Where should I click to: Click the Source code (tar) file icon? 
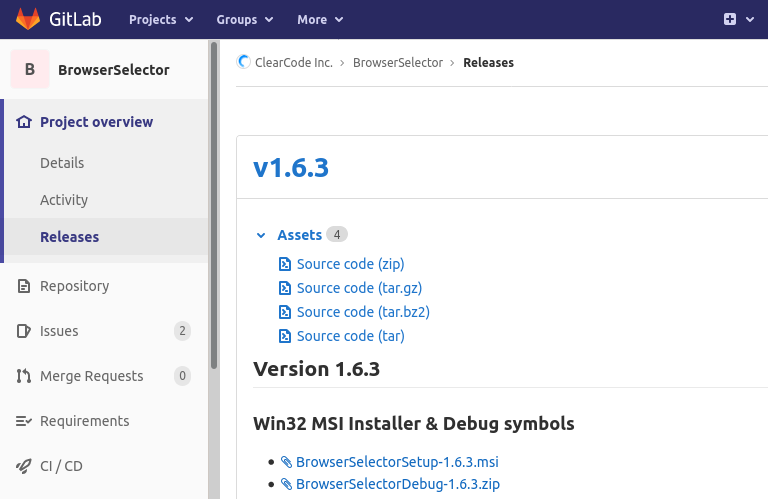tap(285, 336)
